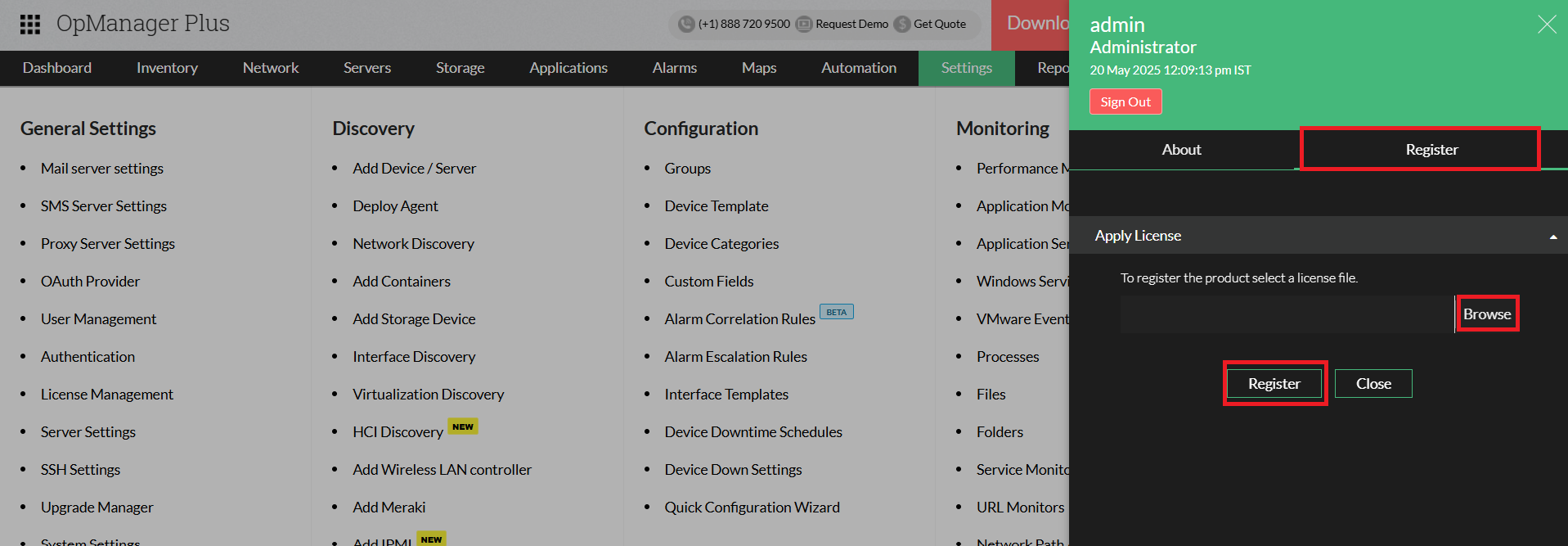Screen dimensions: 1568x546
Task: Open Device Categories
Action: click(721, 244)
